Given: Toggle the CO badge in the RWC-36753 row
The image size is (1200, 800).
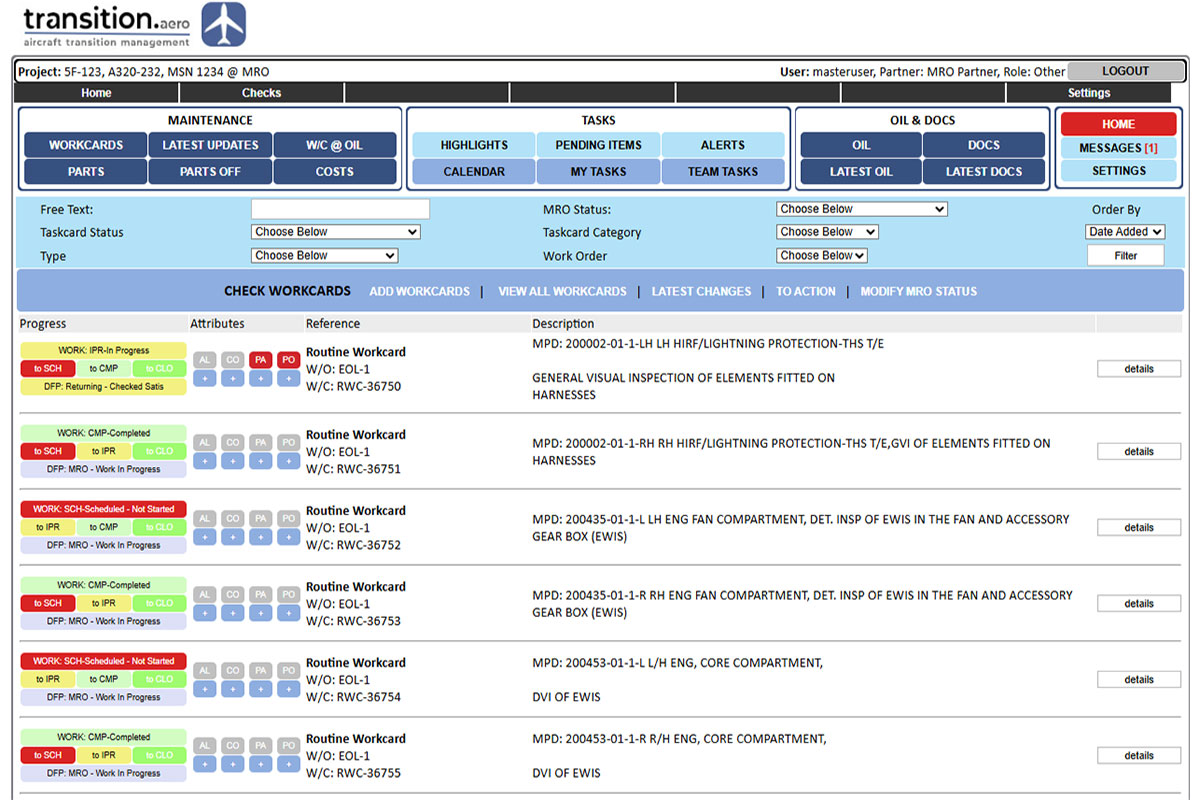Looking at the screenshot, I should coord(232,595).
